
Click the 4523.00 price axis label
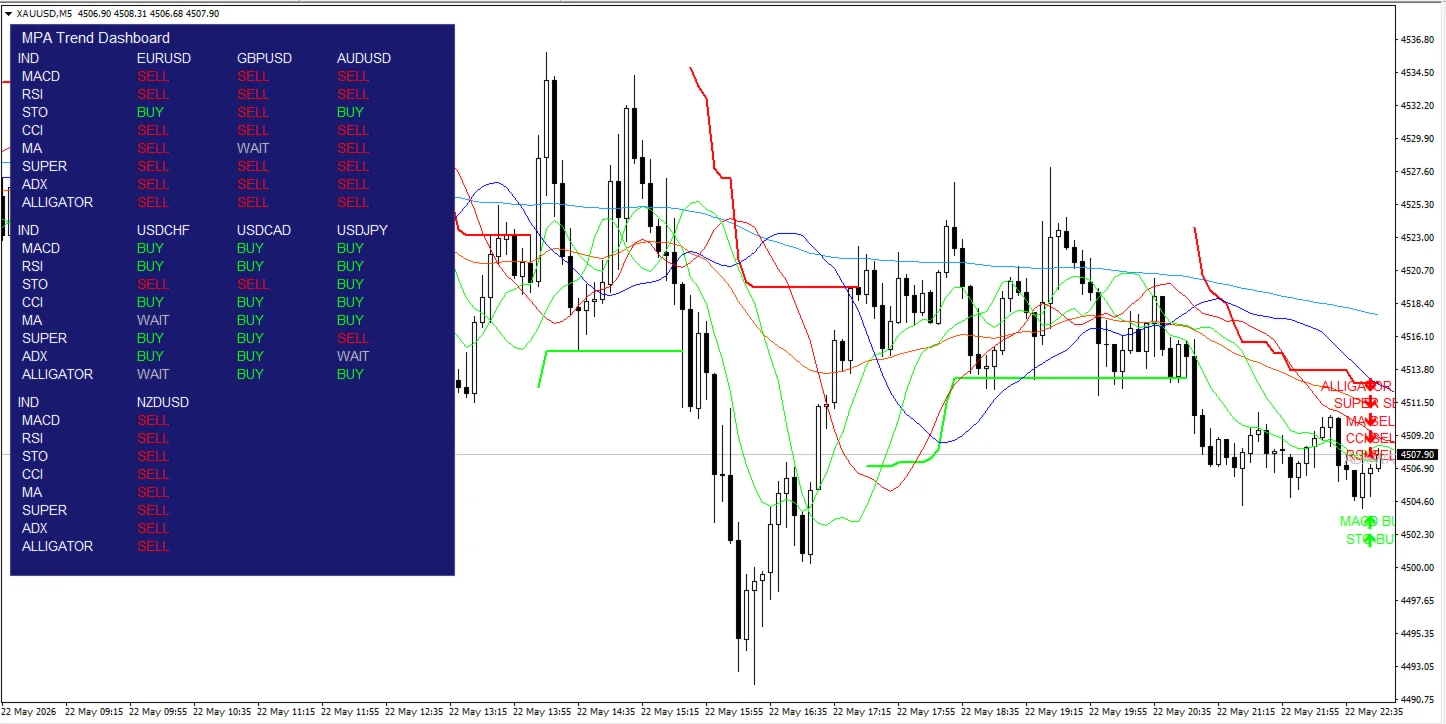(x=1419, y=237)
